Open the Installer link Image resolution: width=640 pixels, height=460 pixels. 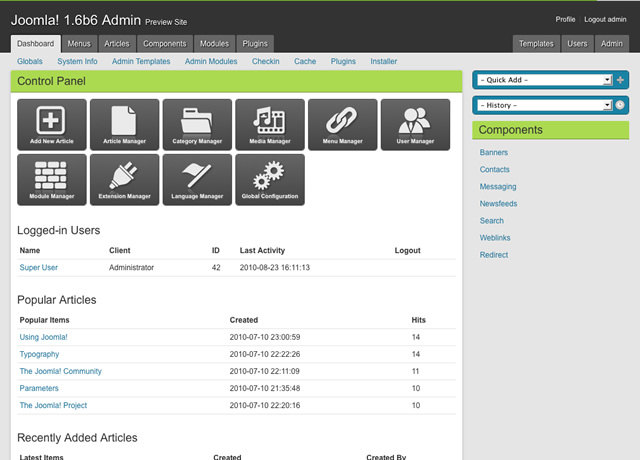point(384,61)
